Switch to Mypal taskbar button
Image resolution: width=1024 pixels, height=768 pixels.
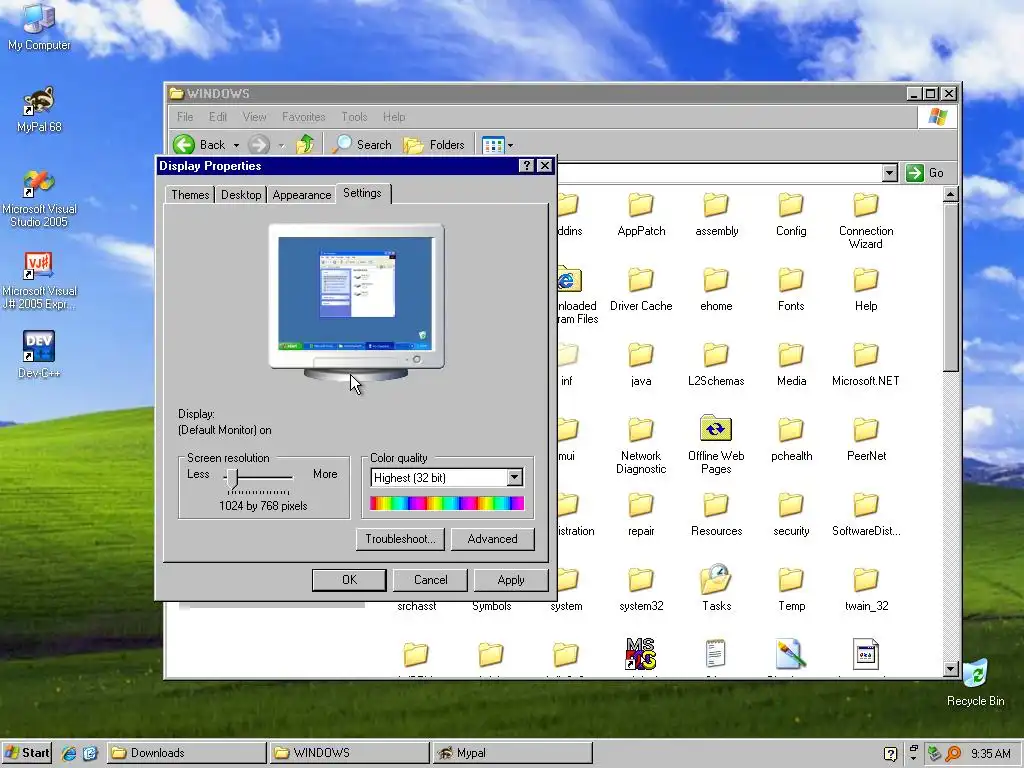coord(512,753)
